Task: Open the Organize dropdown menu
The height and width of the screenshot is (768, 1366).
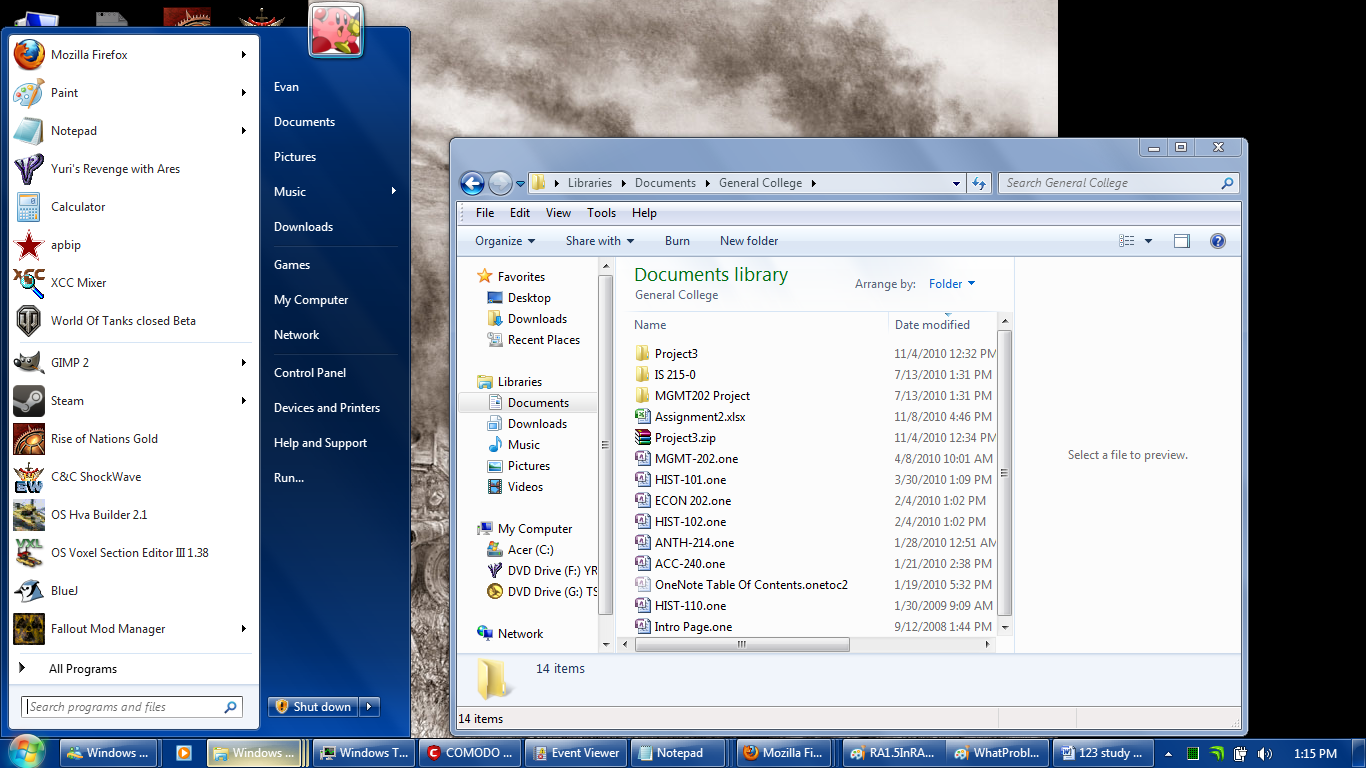Action: coord(505,241)
